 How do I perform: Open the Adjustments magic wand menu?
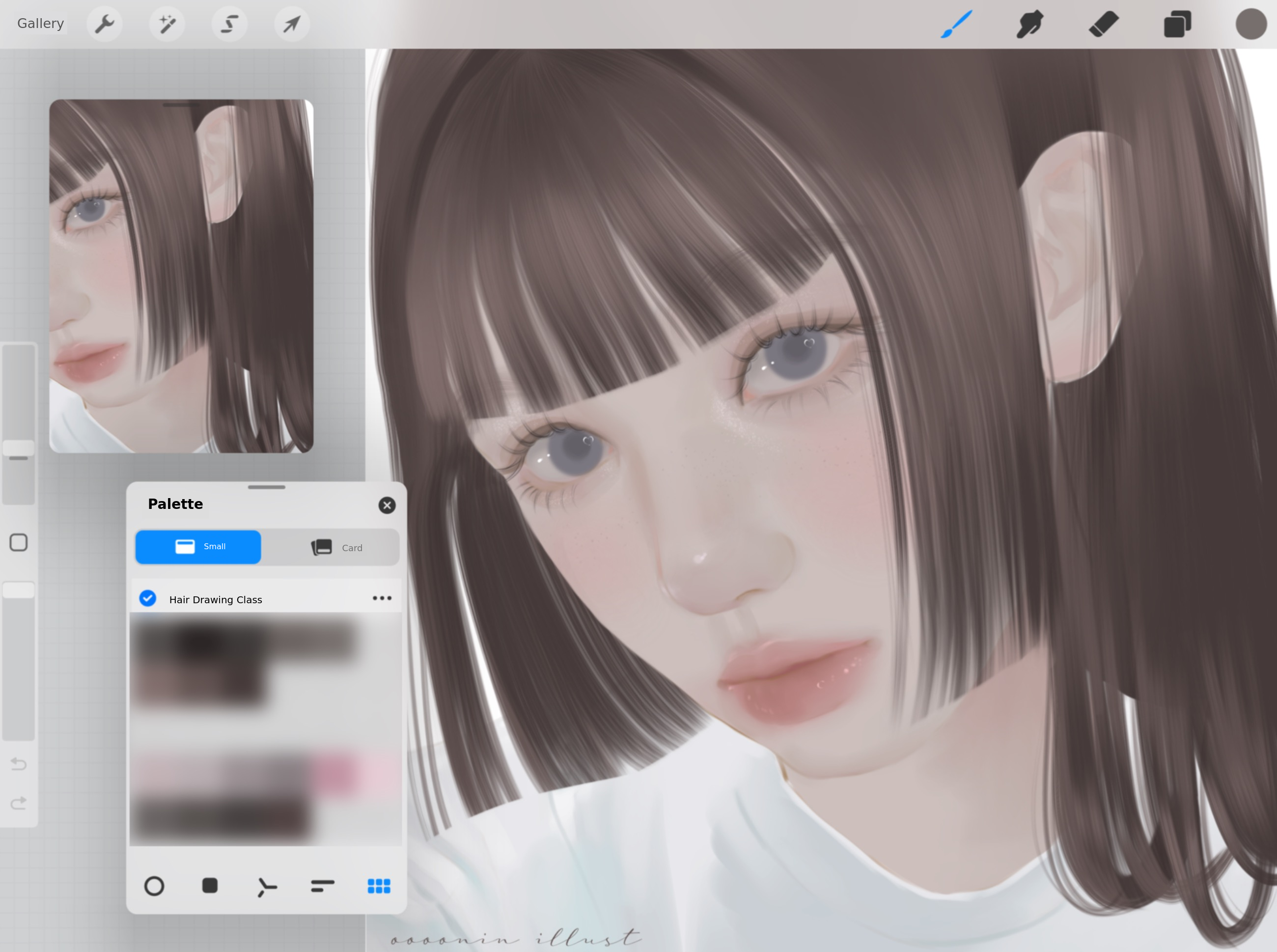[x=167, y=24]
